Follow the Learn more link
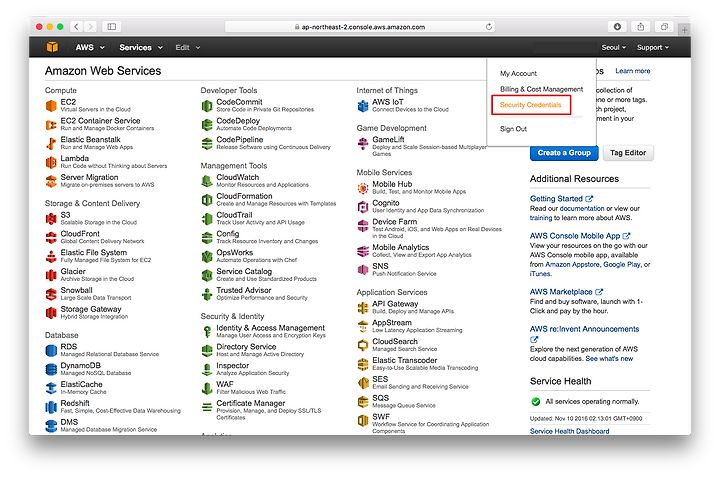This screenshot has height=477, width=720. coord(632,71)
